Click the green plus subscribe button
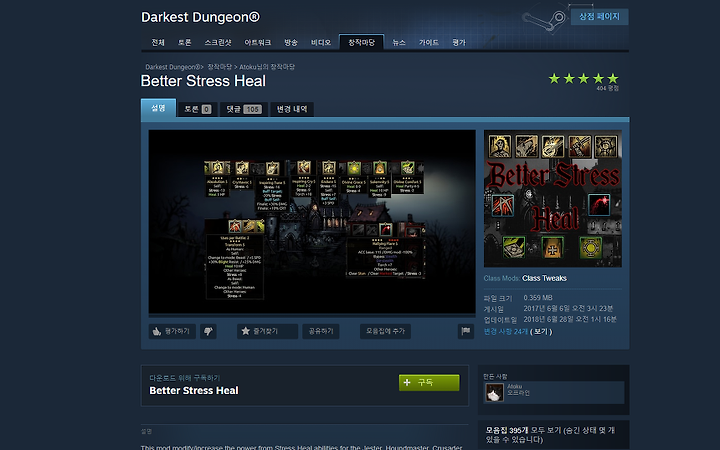The height and width of the screenshot is (450, 720). click(429, 382)
